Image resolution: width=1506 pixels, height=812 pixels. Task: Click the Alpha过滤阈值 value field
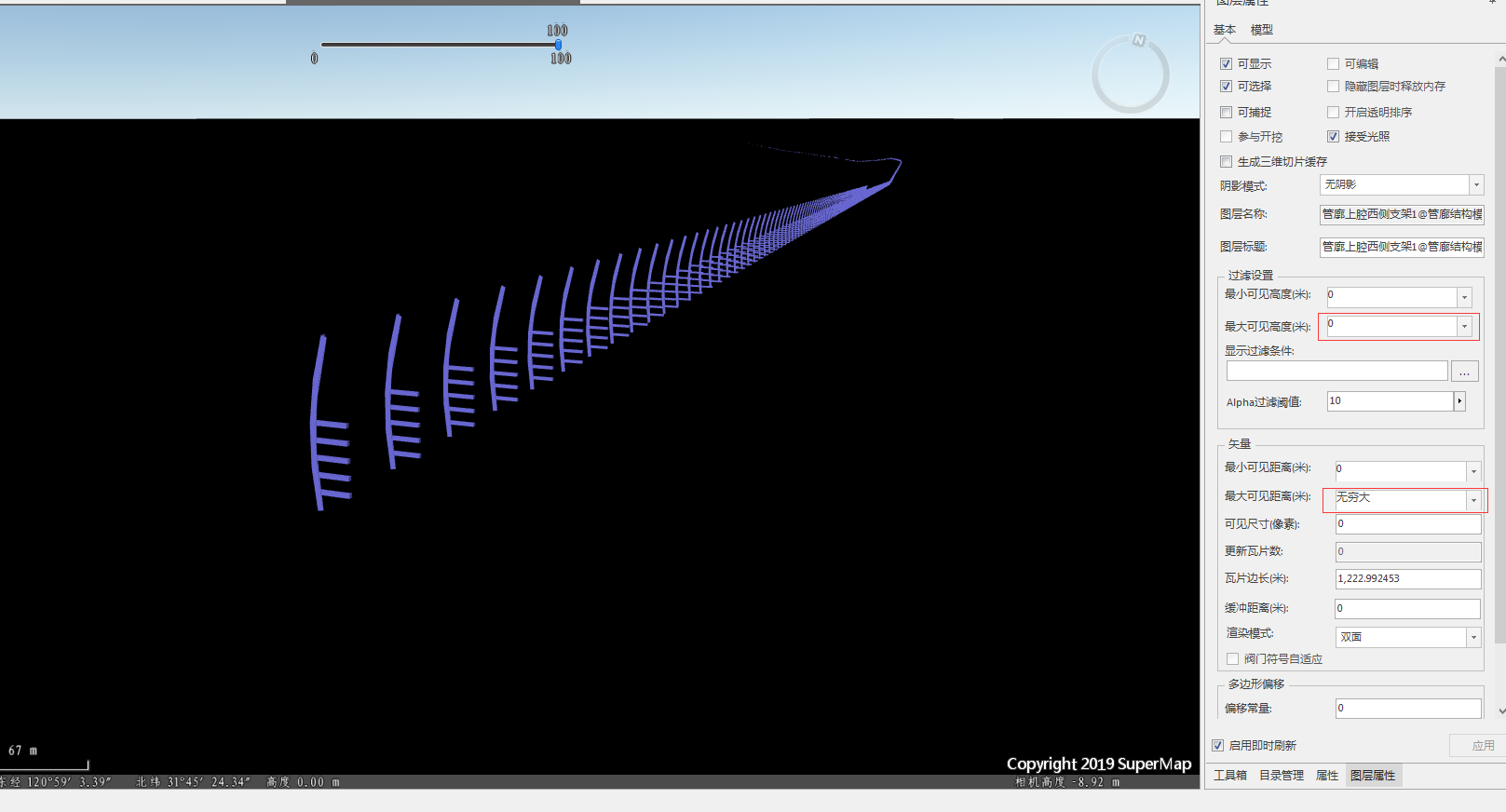[x=1391, y=401]
